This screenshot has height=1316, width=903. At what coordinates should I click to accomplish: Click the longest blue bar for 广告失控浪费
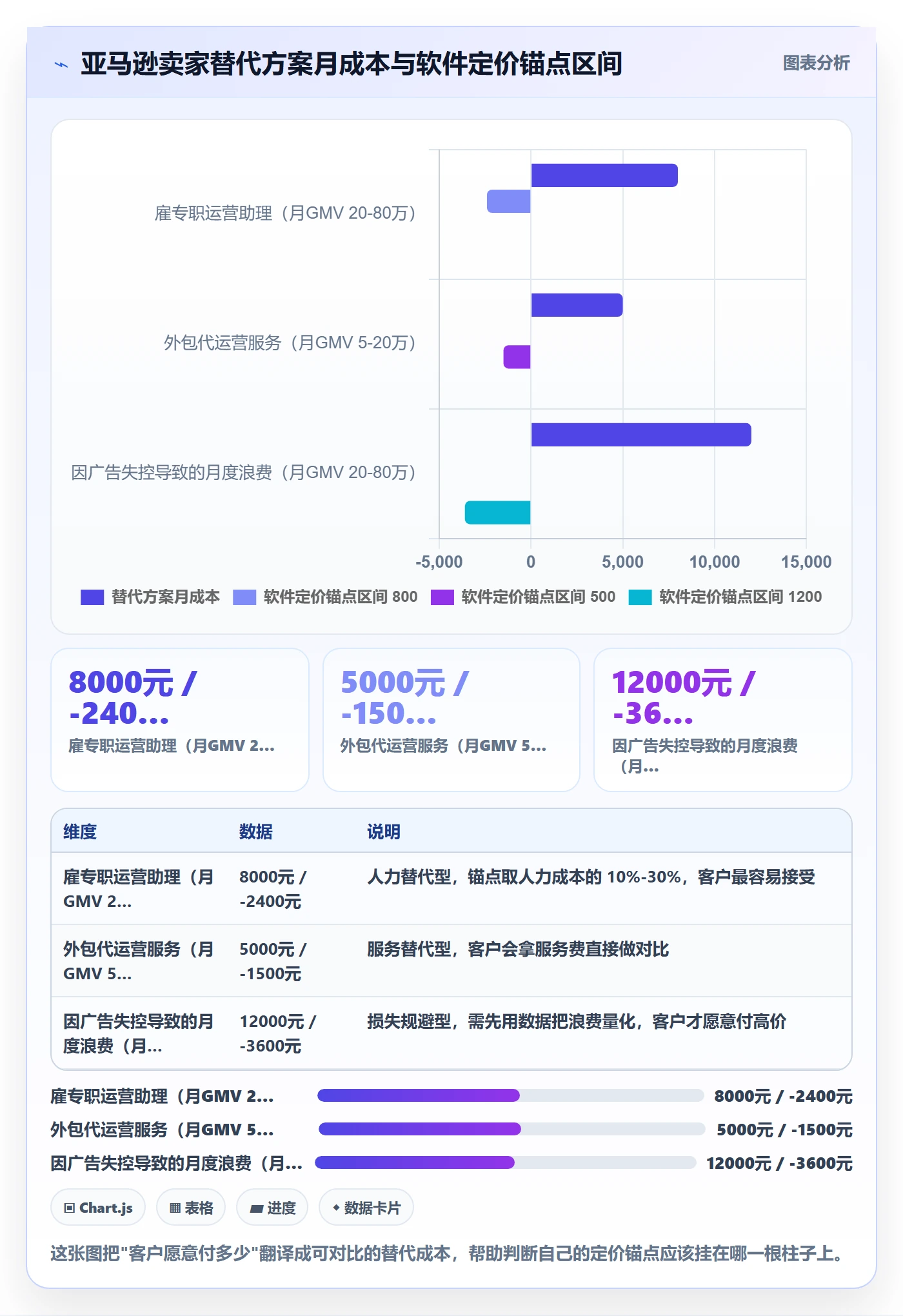(641, 435)
